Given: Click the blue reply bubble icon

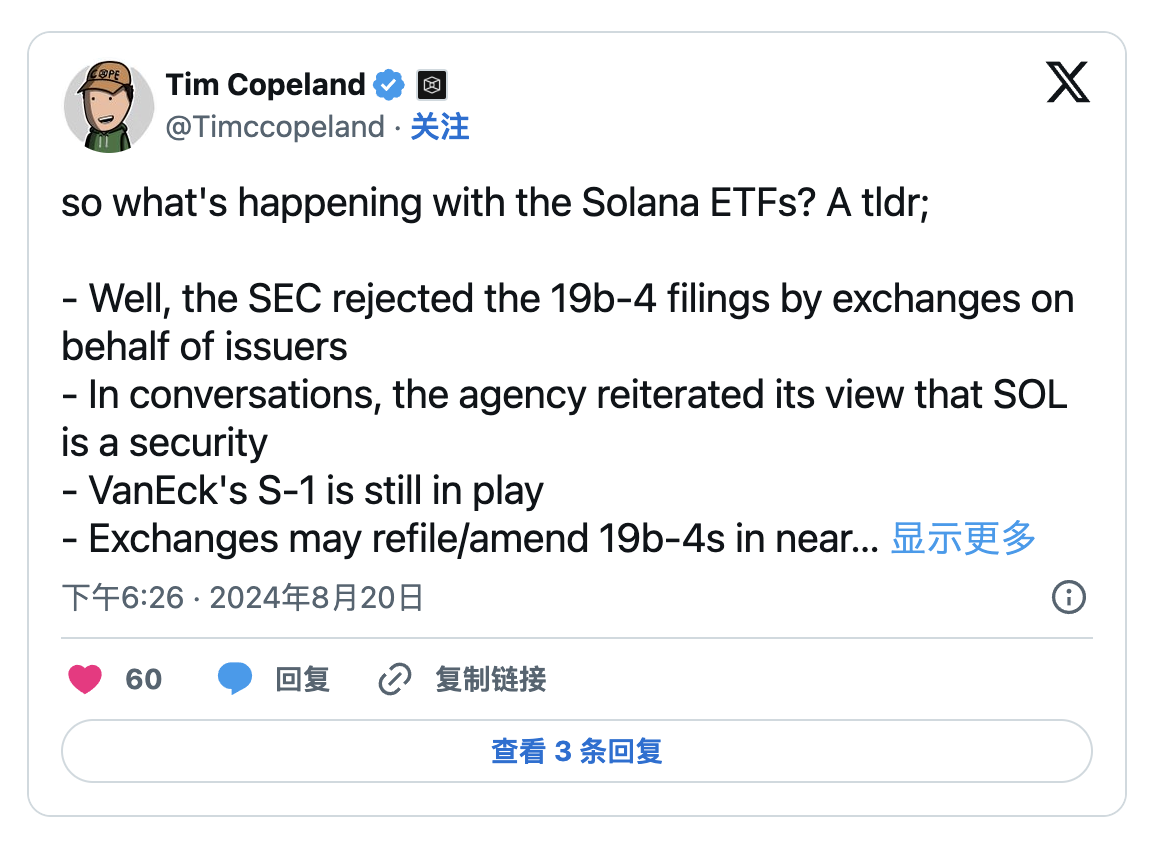Looking at the screenshot, I should [x=235, y=680].
